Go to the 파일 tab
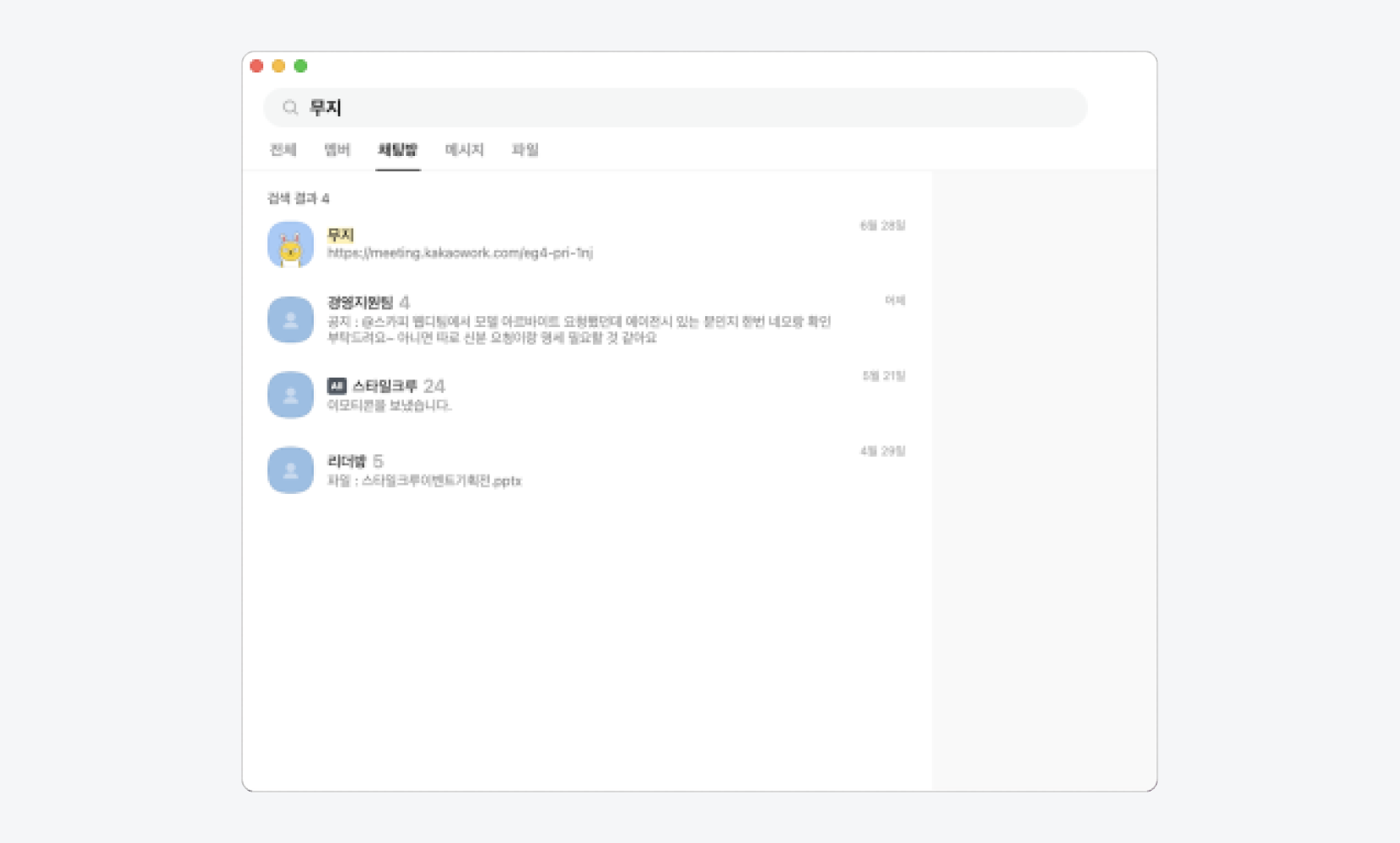 pos(525,150)
